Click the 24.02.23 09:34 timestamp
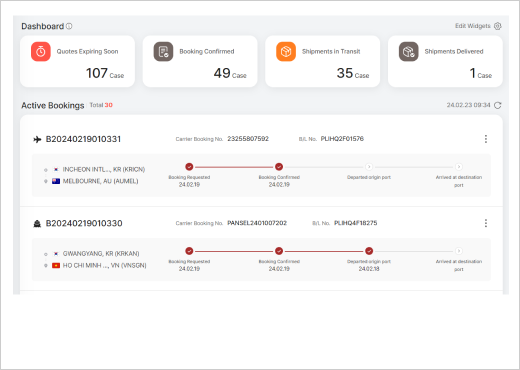The width and height of the screenshot is (520, 370). [468, 105]
